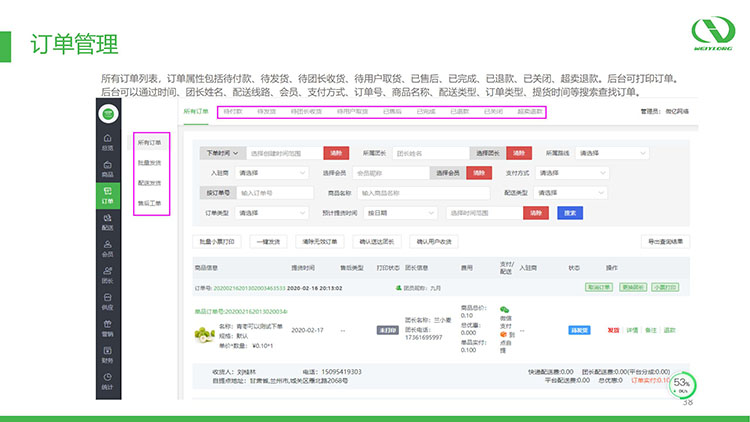Open the 总览 overview icon in sidebar
Screen dimensions: 750x422
click(x=108, y=142)
